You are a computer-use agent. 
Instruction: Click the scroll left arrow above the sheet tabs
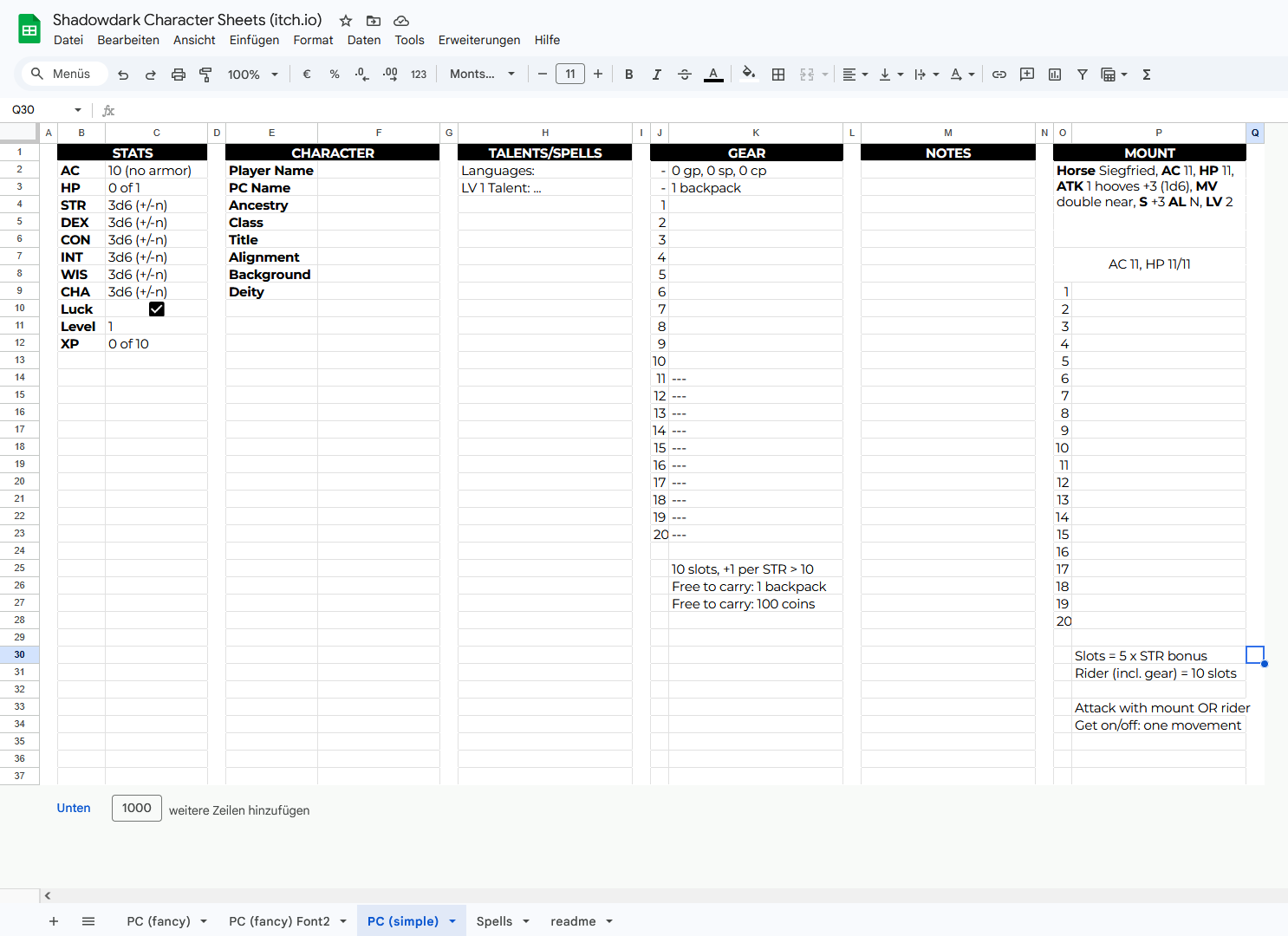tap(48, 896)
